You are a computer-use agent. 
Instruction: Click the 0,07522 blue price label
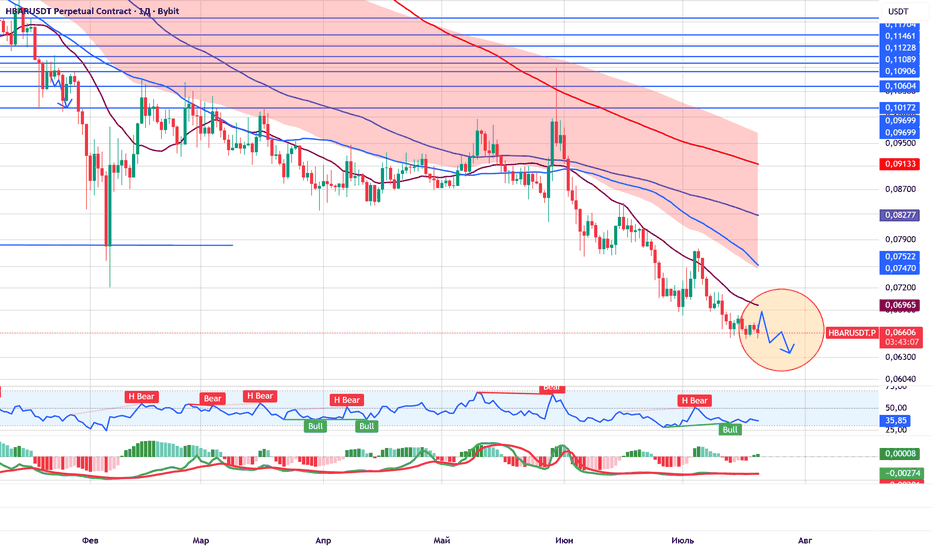click(900, 257)
